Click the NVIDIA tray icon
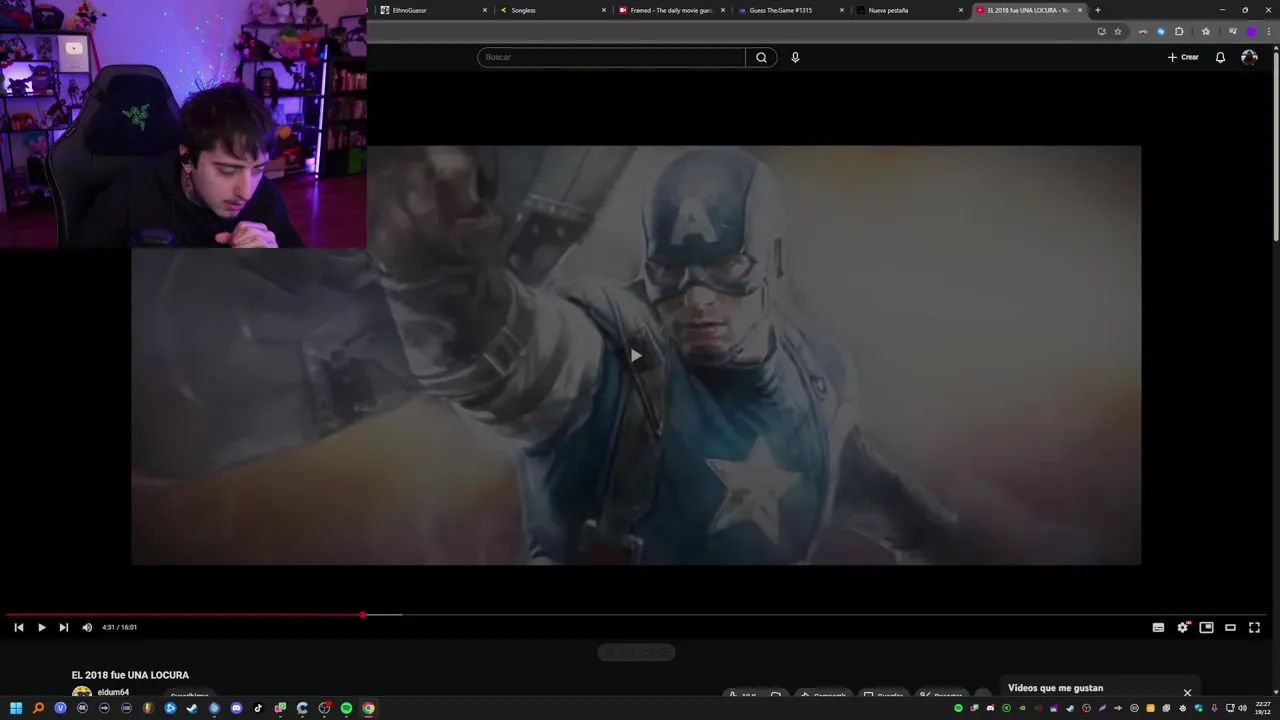This screenshot has height=720, width=1280. tap(1022, 708)
